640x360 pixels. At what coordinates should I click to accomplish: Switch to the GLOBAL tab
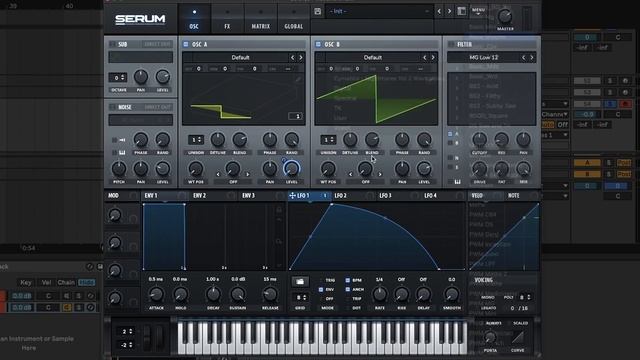click(293, 19)
